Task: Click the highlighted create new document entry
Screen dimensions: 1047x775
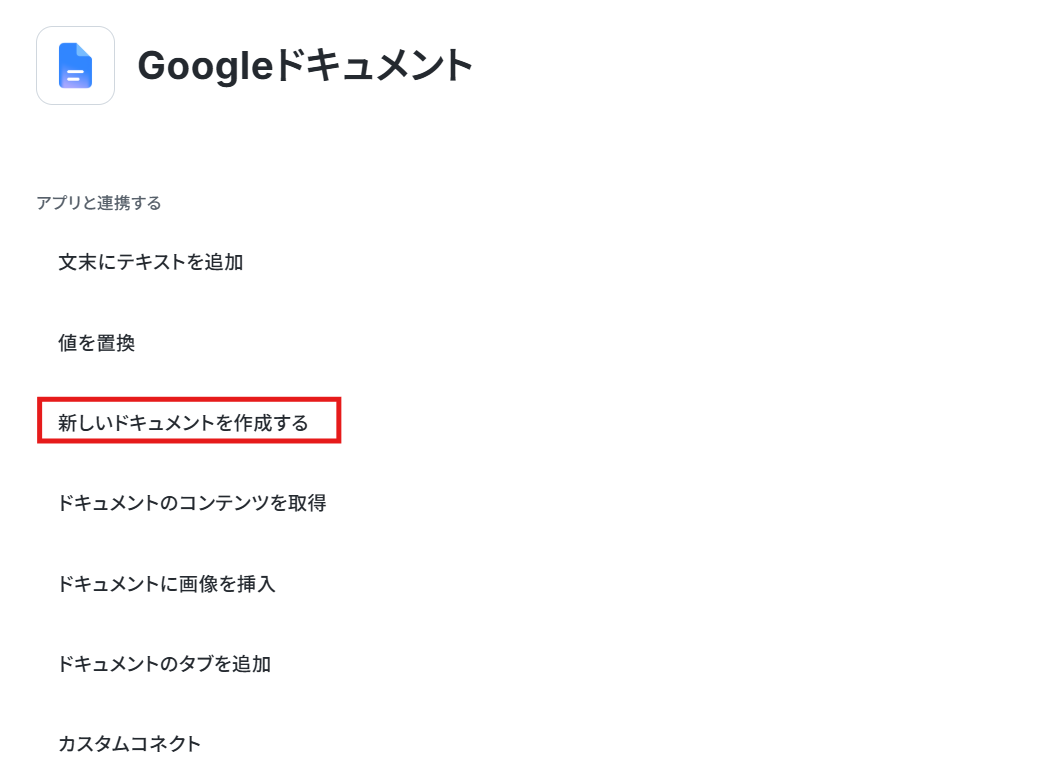Action: 183,423
